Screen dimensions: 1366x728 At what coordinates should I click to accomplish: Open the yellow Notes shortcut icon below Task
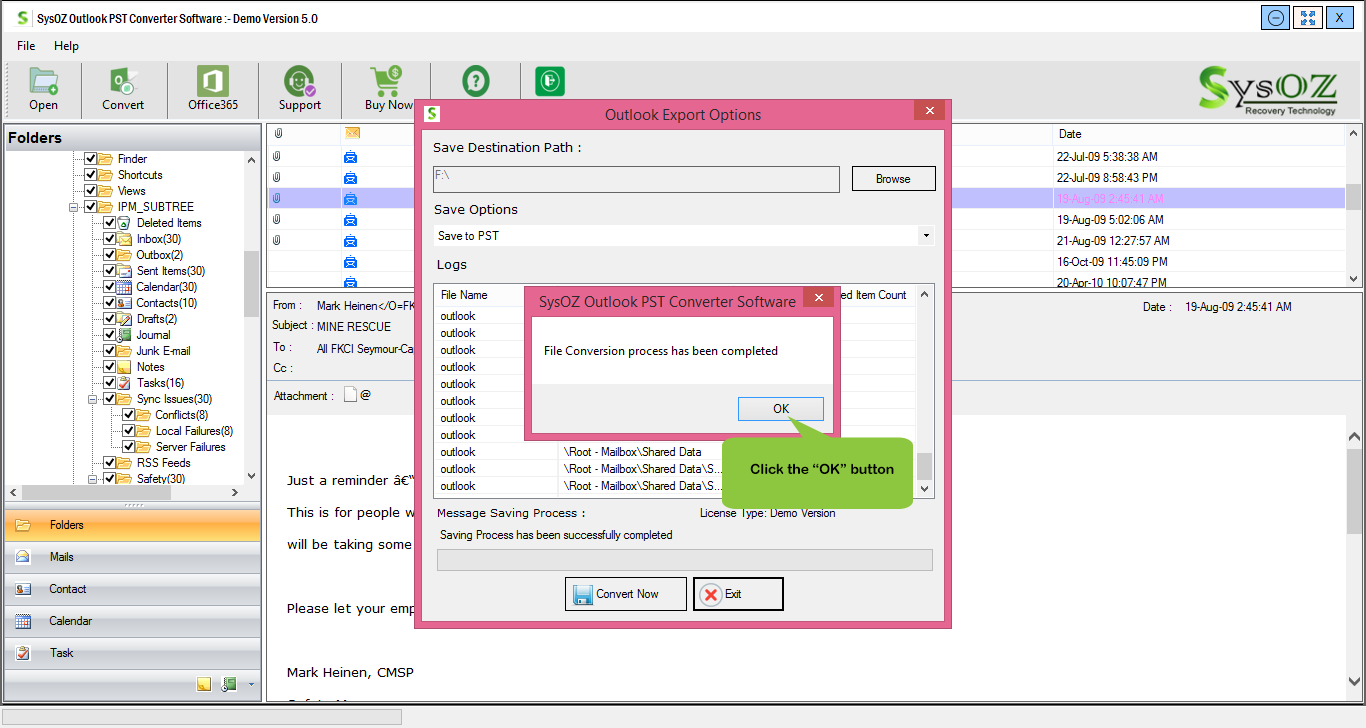(204, 684)
